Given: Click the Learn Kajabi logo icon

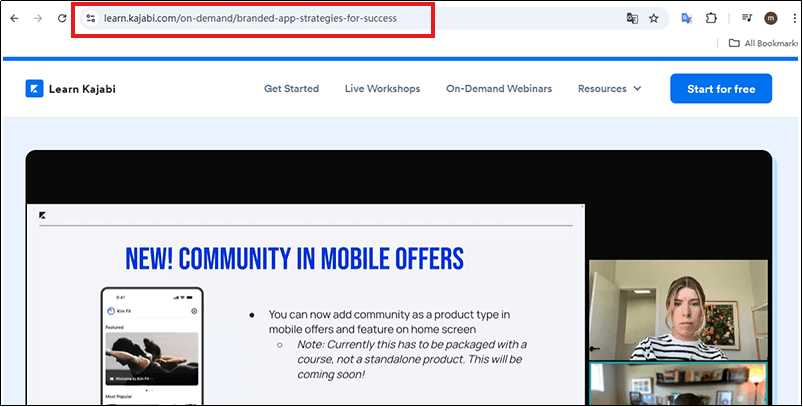Looking at the screenshot, I should coord(34,88).
